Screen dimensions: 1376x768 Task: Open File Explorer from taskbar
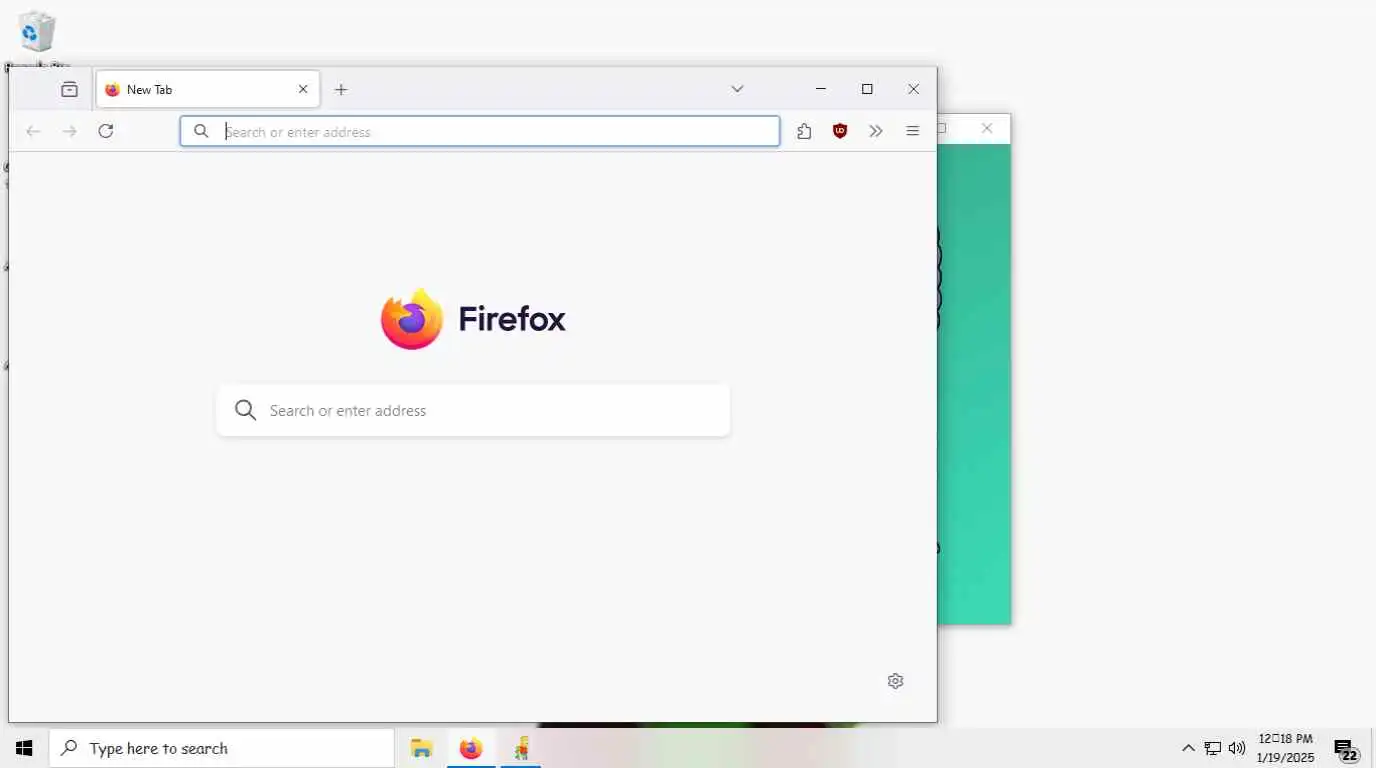point(421,748)
